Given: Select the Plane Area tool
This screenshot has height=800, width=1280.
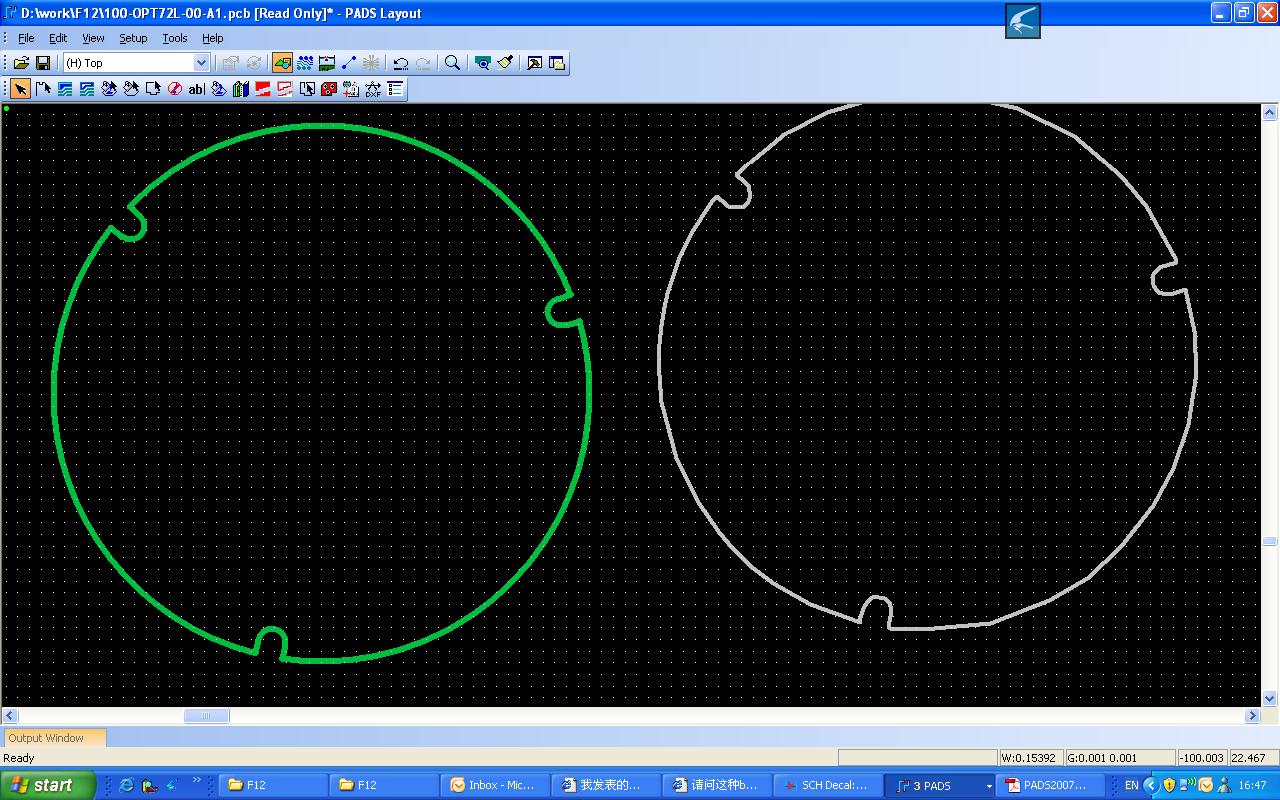Looking at the screenshot, I should pyautogui.click(x=263, y=89).
